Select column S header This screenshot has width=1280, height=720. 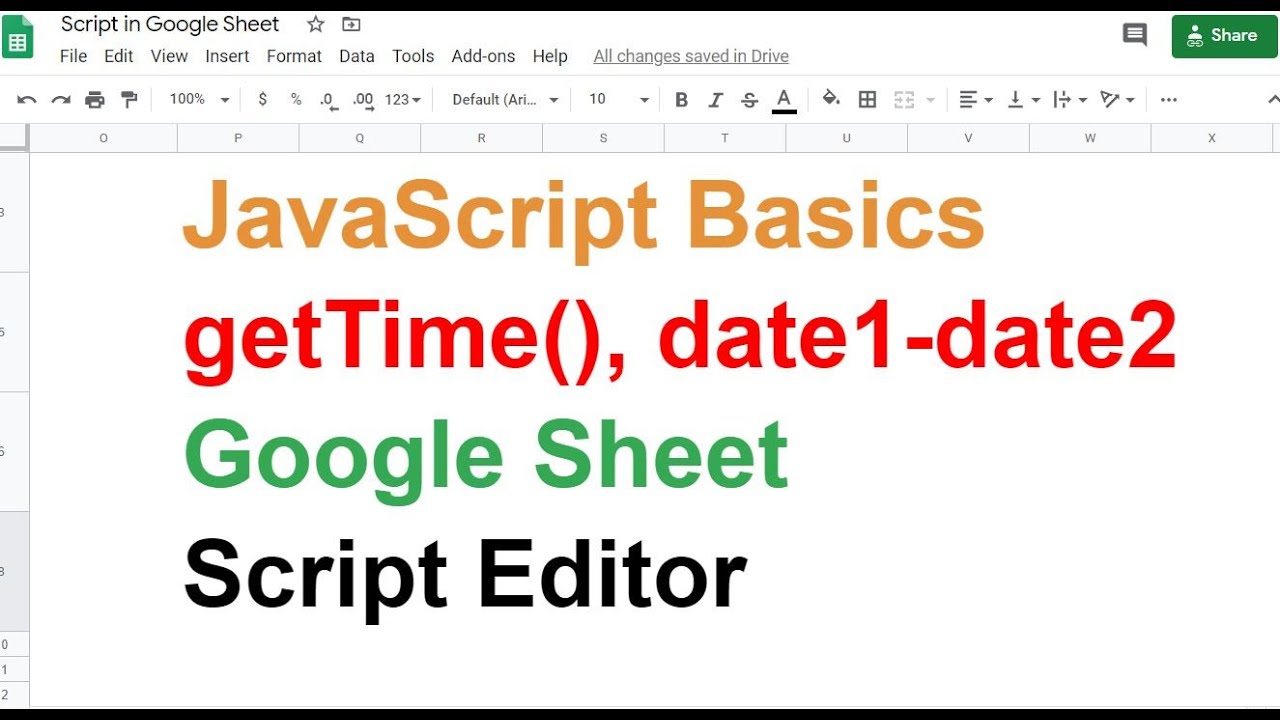coord(604,138)
